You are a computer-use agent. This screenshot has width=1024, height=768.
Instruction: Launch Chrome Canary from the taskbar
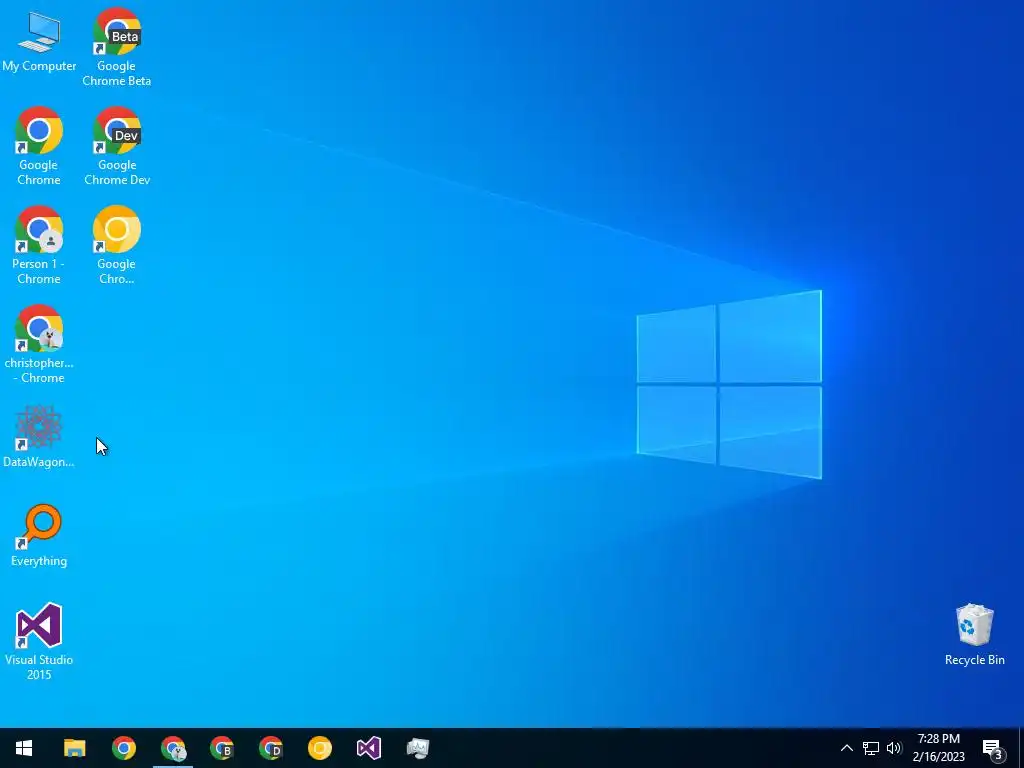pos(320,748)
